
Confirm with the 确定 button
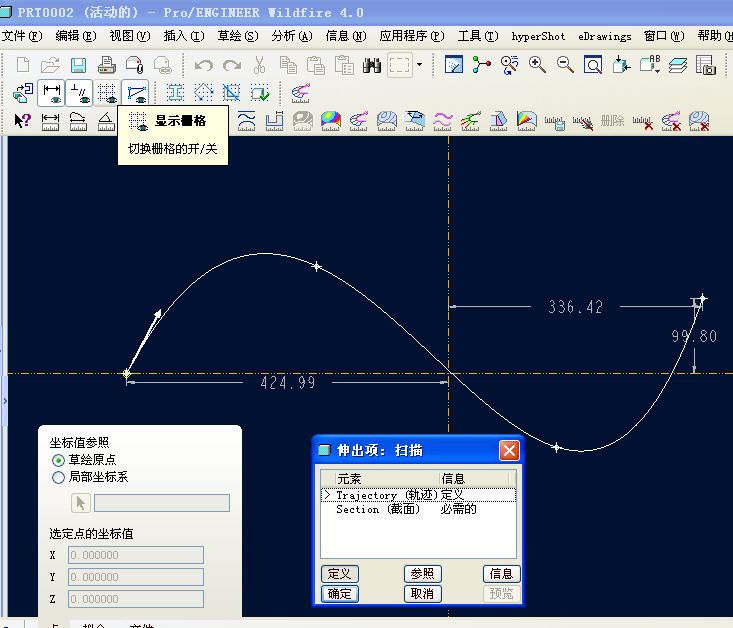pyautogui.click(x=340, y=594)
